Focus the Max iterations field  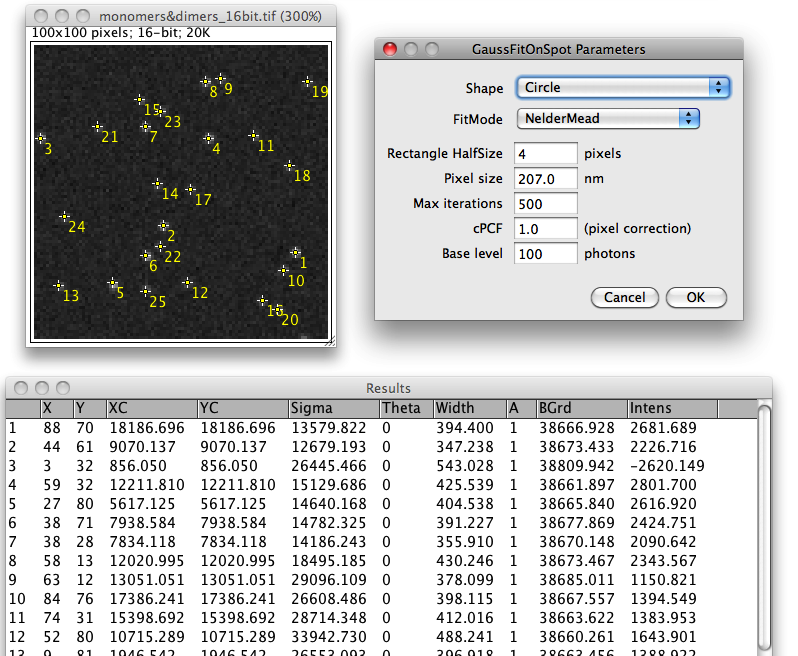click(x=546, y=204)
